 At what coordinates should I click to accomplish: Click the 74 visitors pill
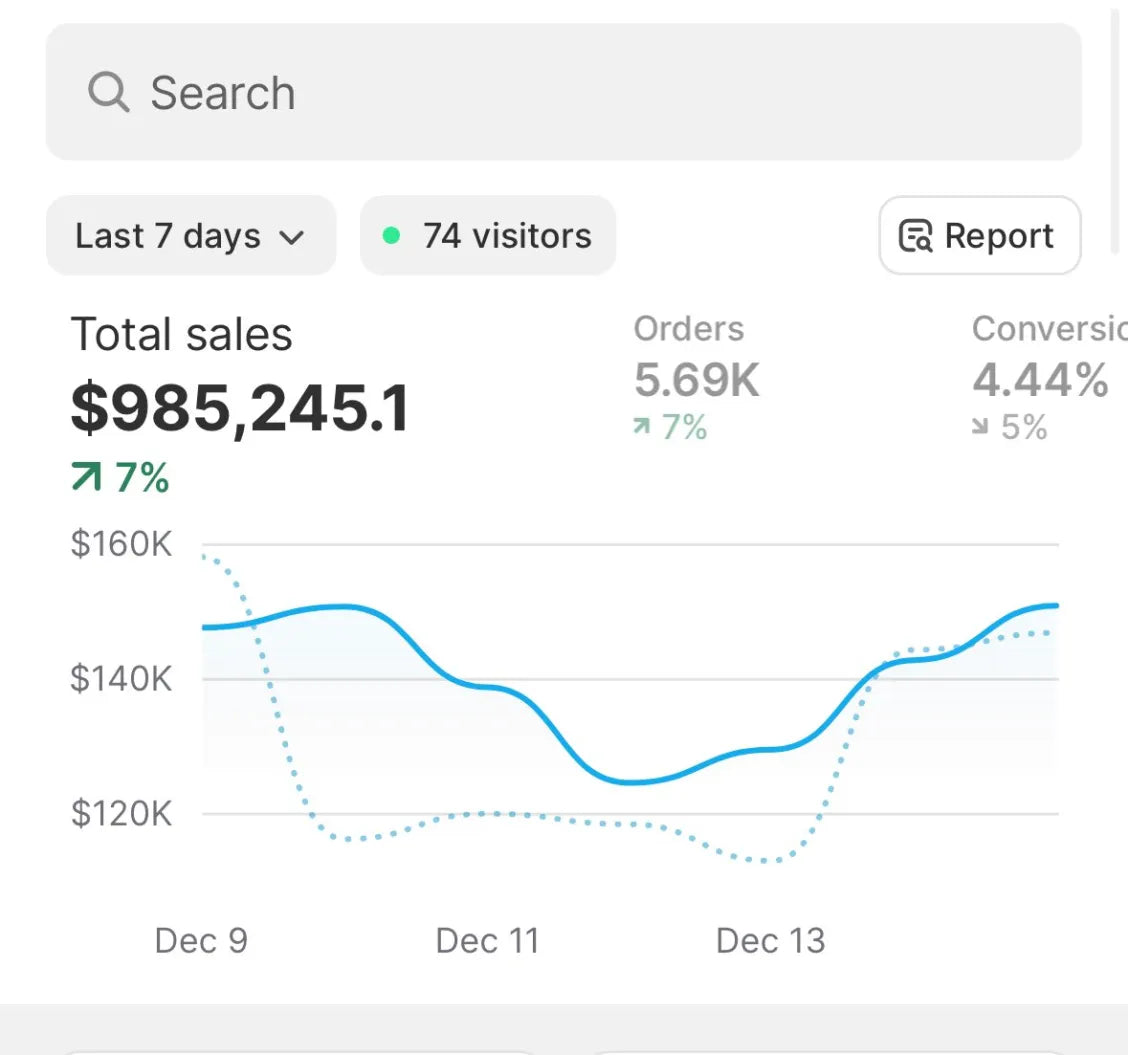tap(488, 236)
